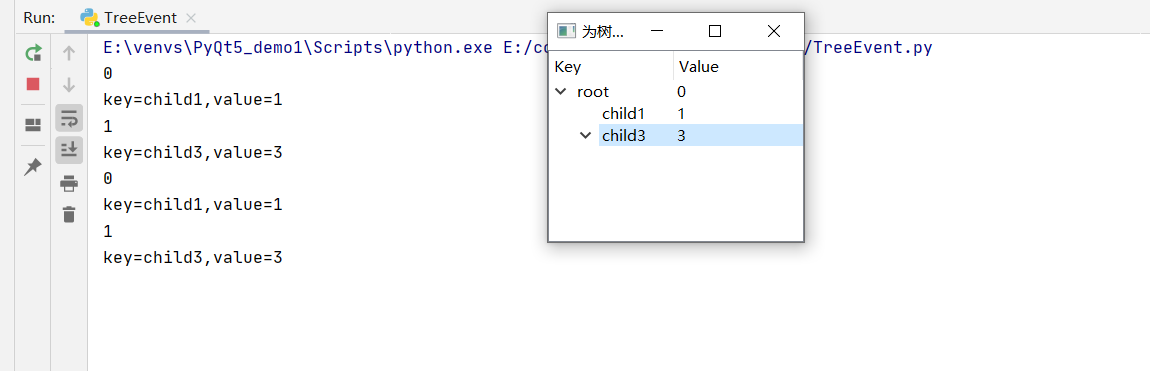Toggle soft-wrap in console

click(69, 117)
